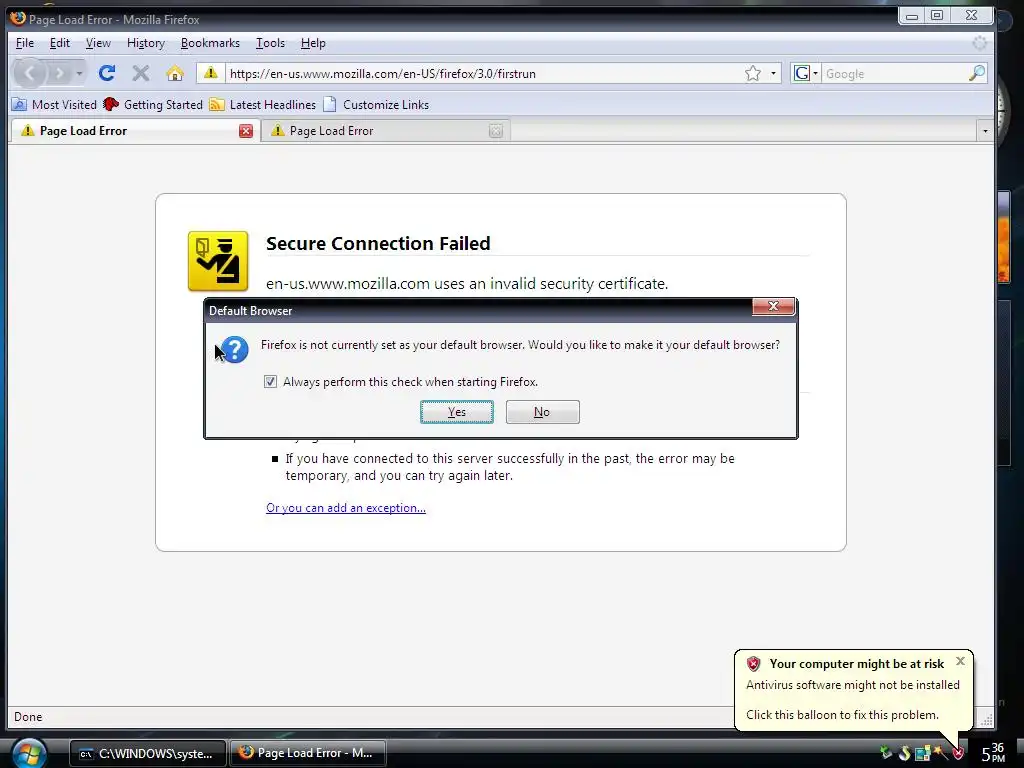Click the question mark dialog icon

234,349
